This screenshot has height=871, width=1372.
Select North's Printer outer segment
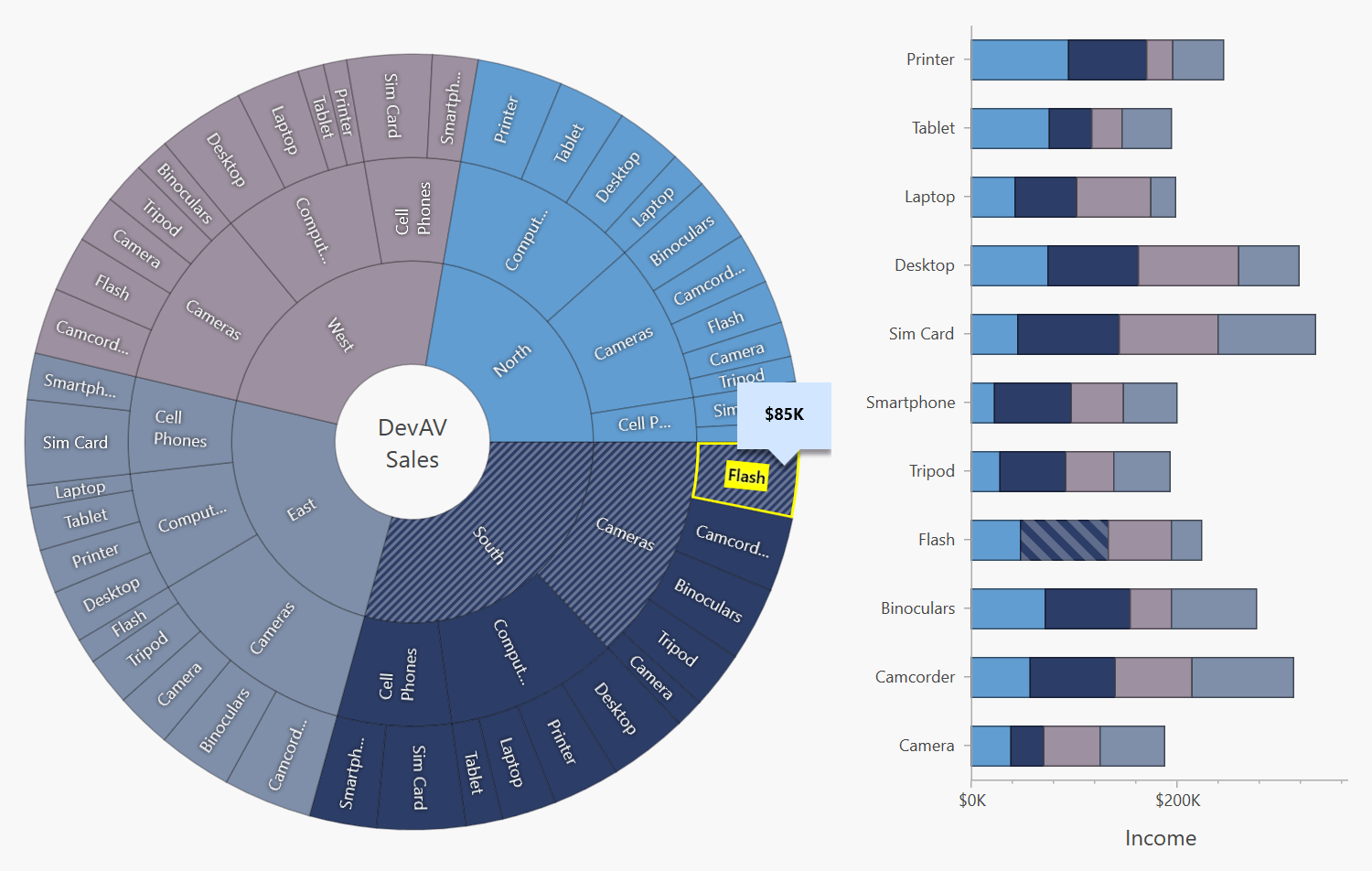[506, 120]
